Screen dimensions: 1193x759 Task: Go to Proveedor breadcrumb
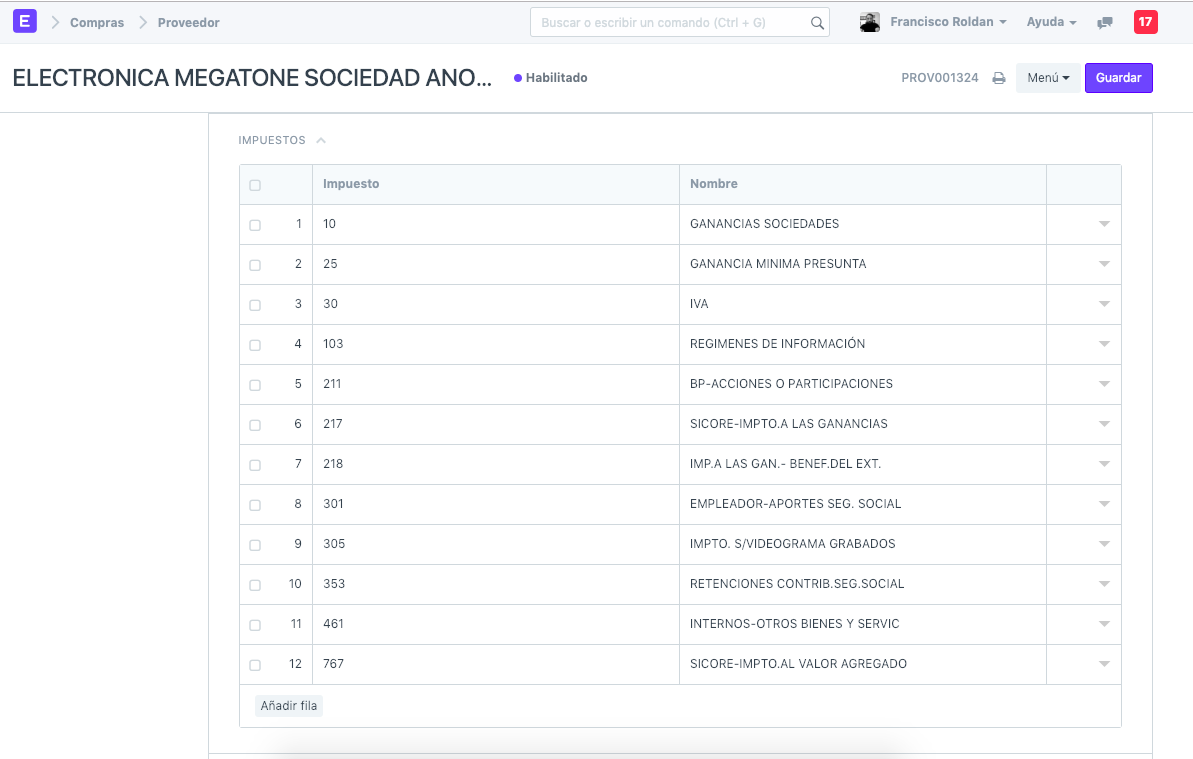[x=189, y=23]
